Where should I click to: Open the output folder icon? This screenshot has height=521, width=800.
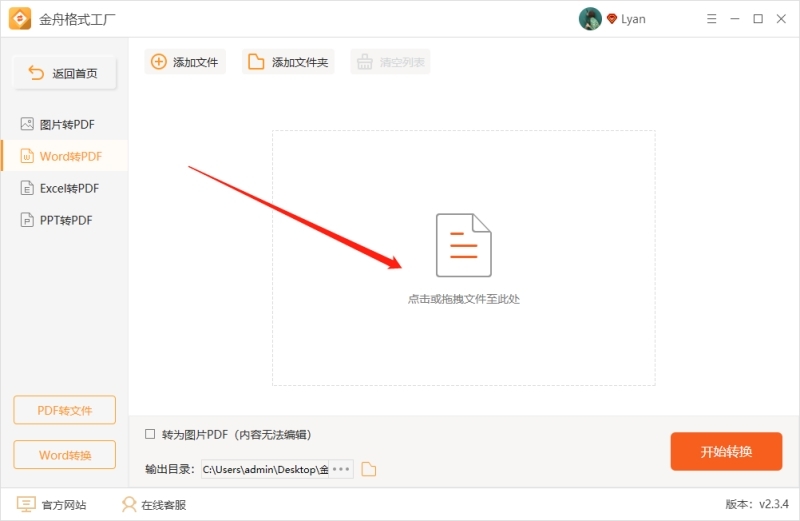[368, 469]
